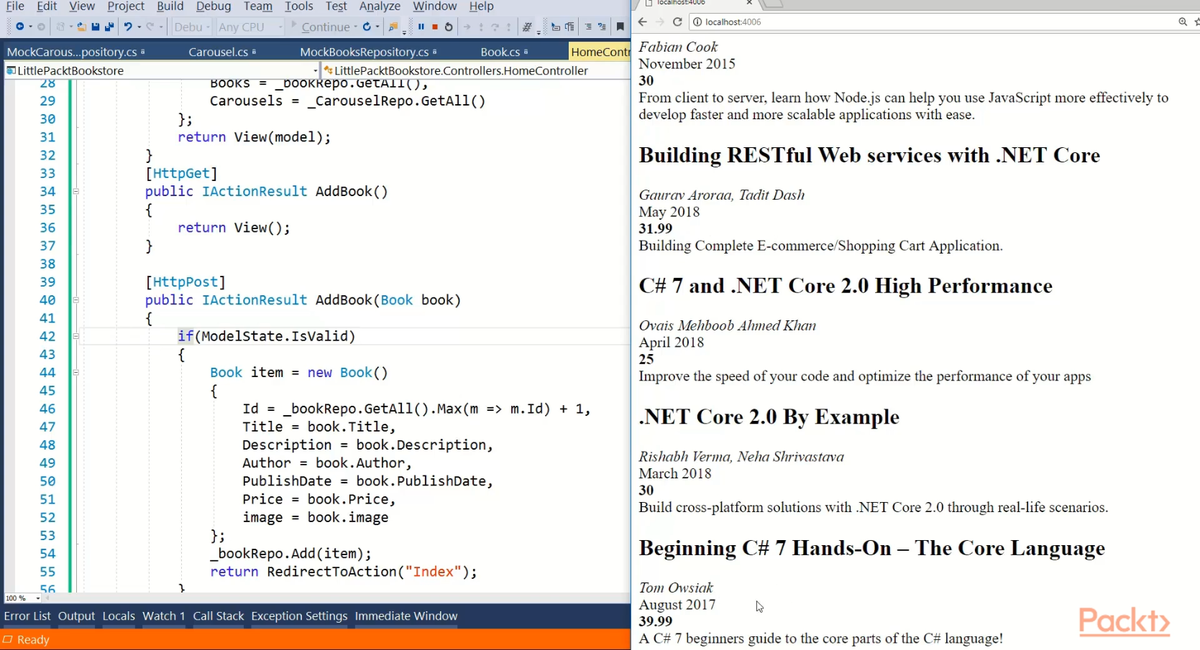Click the Open File folder icon
Viewport: 1200px width, 650px height.
click(x=81, y=27)
